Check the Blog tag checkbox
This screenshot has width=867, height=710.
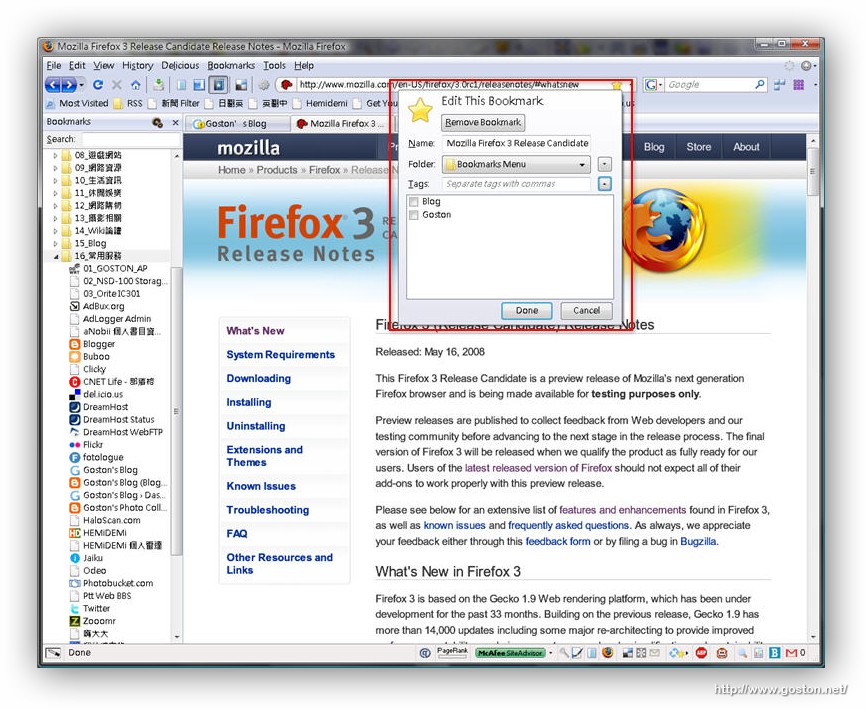(x=413, y=202)
